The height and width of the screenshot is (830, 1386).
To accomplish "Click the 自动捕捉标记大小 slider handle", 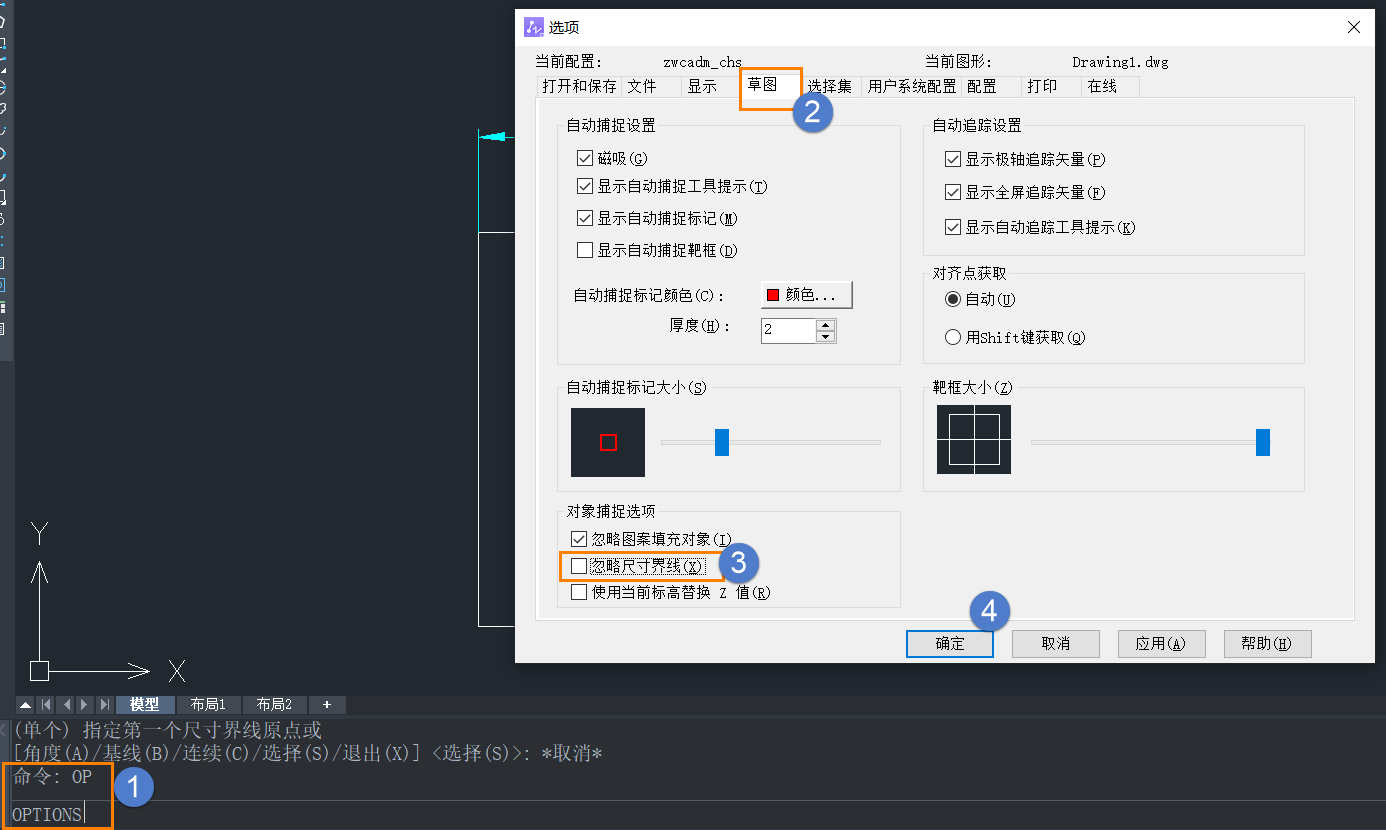I will 722,442.
